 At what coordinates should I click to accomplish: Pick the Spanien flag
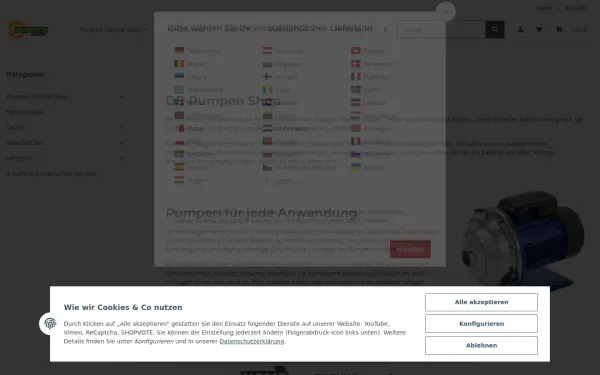point(179,167)
